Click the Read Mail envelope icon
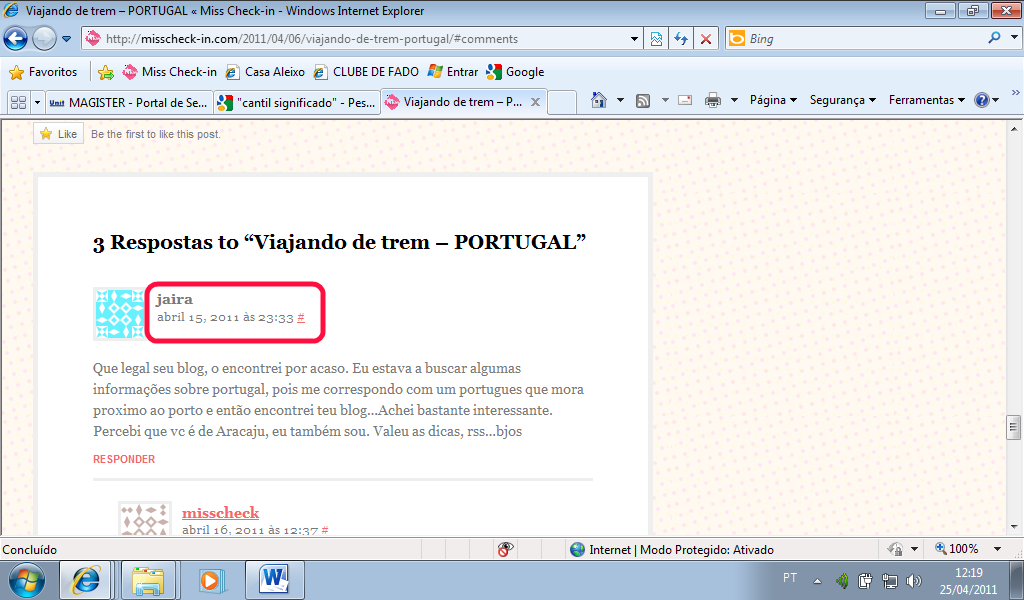1024x600 pixels. pos(685,100)
